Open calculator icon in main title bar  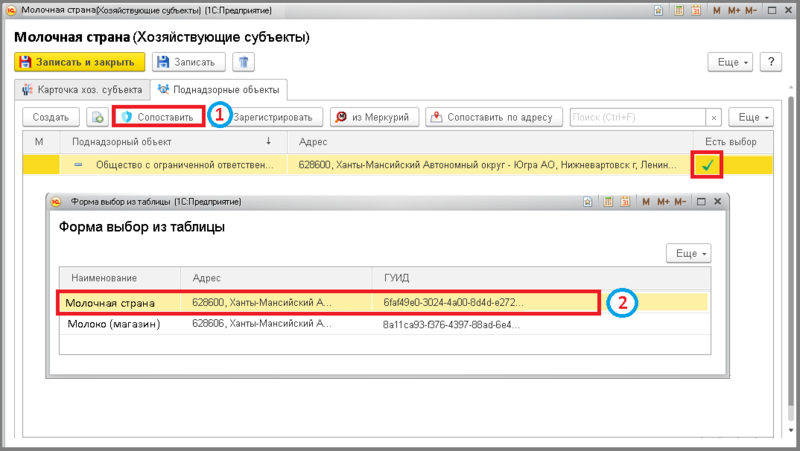[x=679, y=10]
